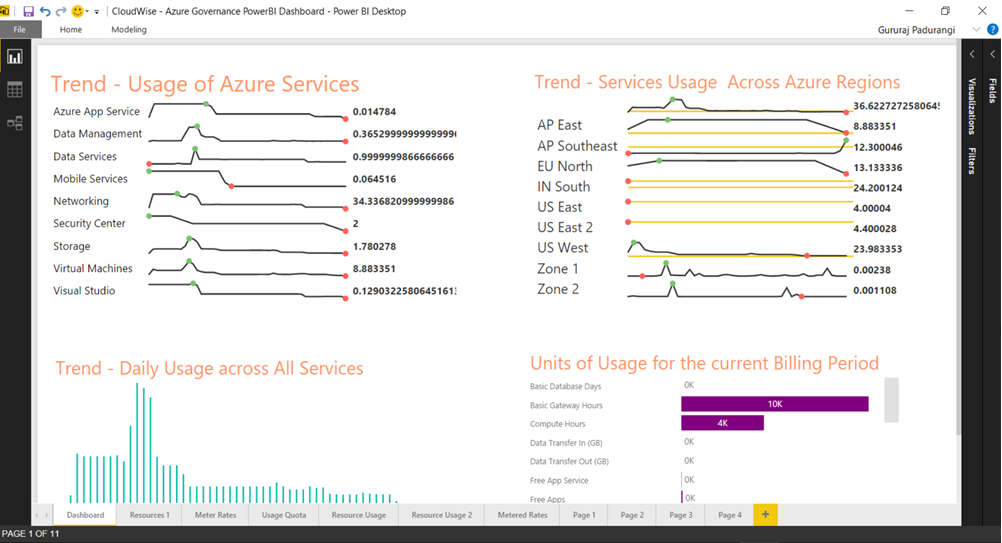Switch to the Page 1 tab
The width and height of the screenshot is (1002, 543).
click(x=583, y=515)
